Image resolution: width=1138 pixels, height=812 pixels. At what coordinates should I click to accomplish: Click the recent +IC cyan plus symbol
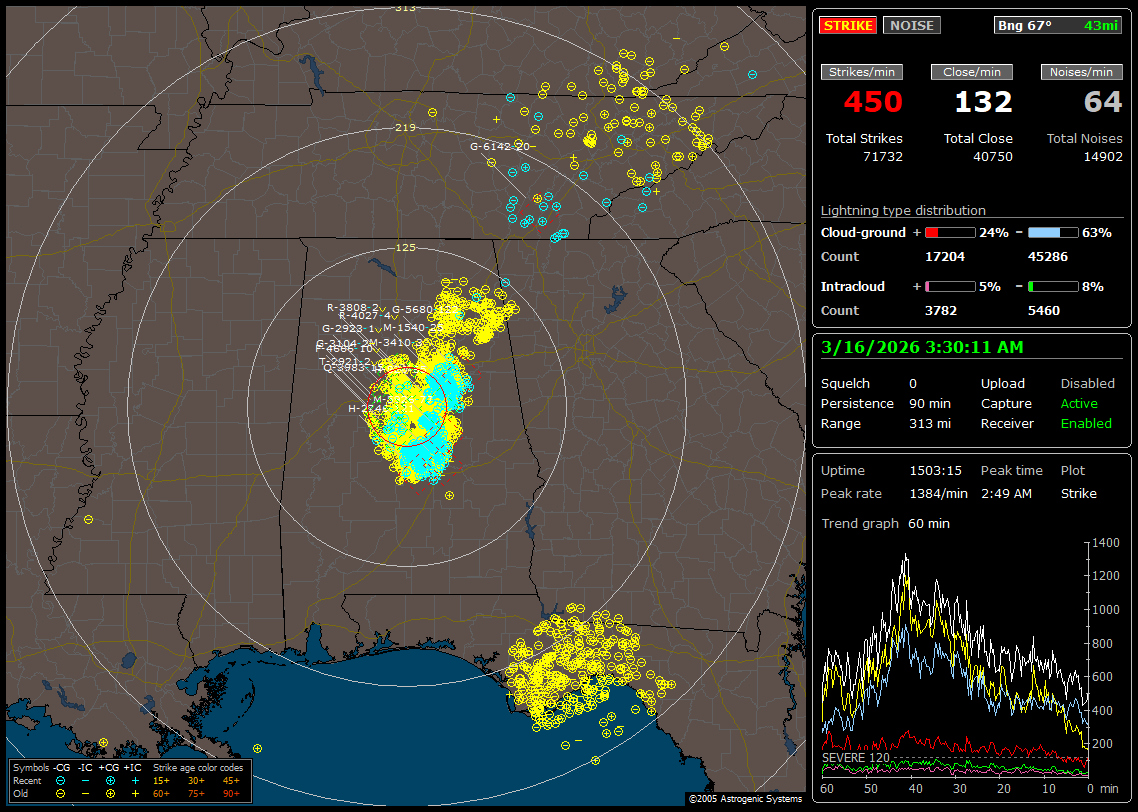click(135, 780)
